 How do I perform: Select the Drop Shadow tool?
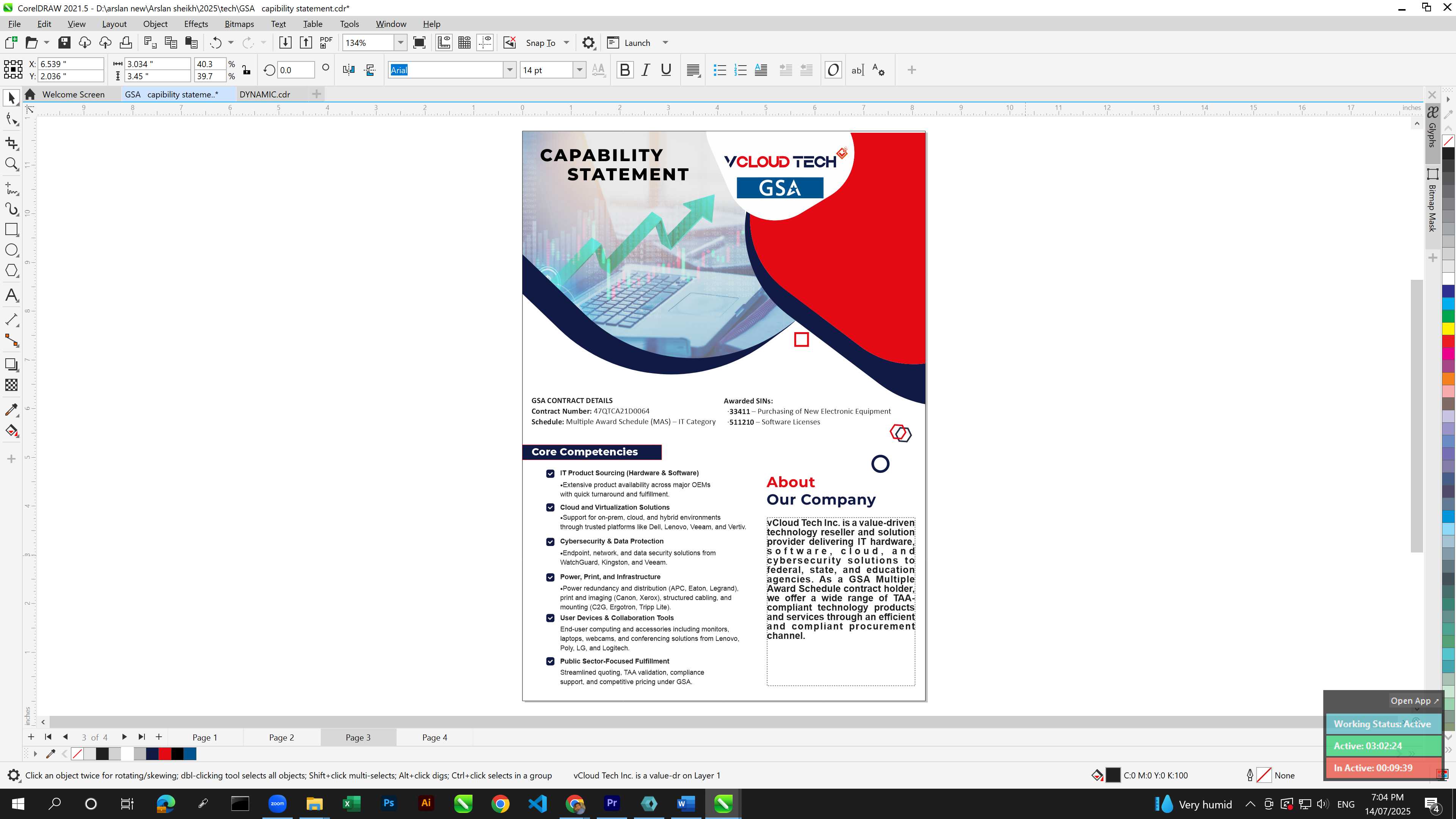[11, 364]
